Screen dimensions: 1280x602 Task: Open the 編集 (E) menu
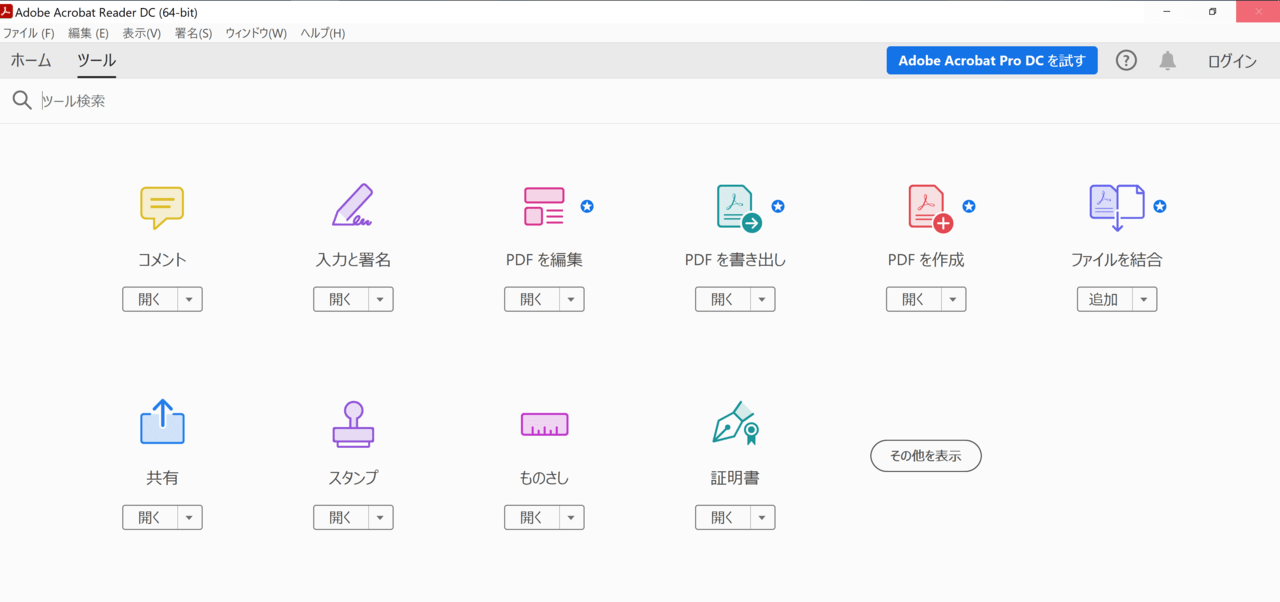pos(88,33)
